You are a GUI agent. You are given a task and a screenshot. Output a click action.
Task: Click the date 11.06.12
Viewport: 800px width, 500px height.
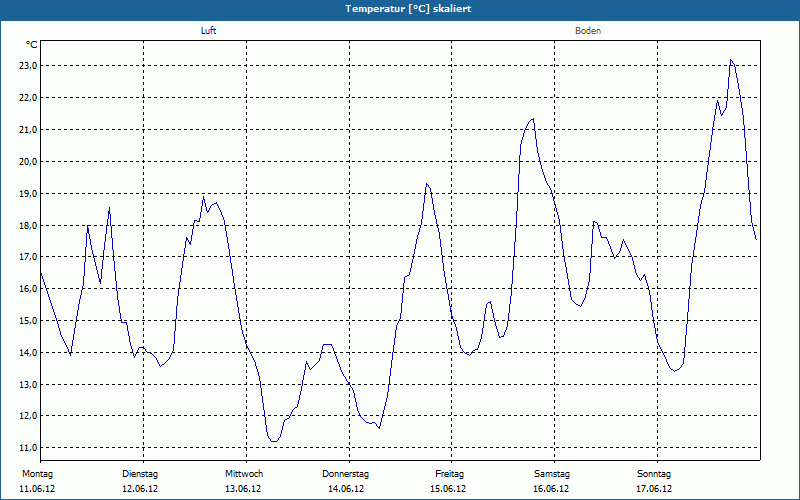[x=37, y=489]
